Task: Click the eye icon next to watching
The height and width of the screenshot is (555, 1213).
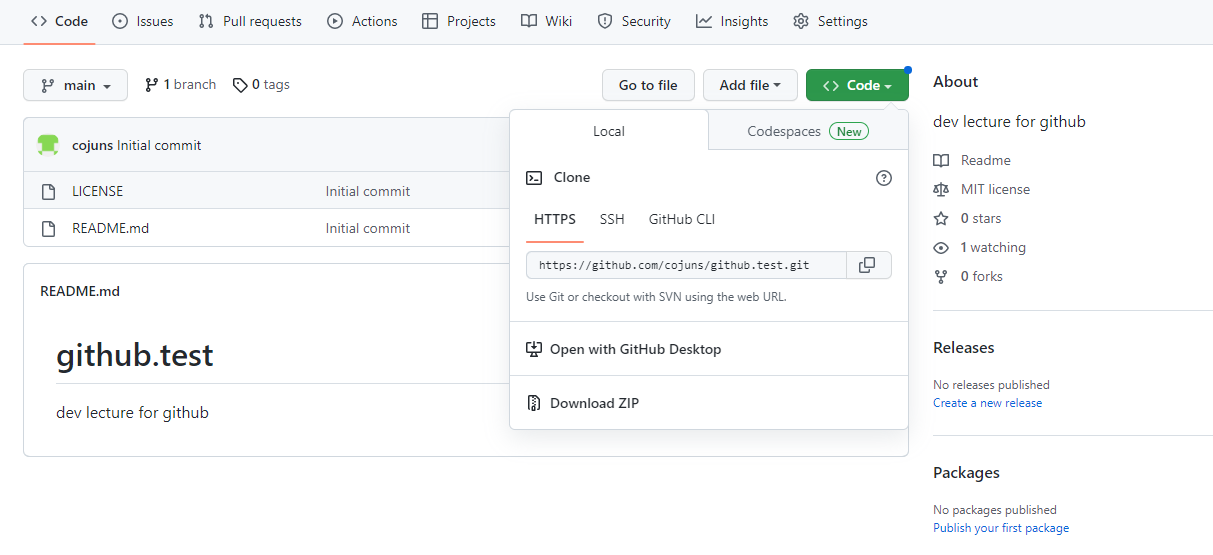Action: click(941, 247)
